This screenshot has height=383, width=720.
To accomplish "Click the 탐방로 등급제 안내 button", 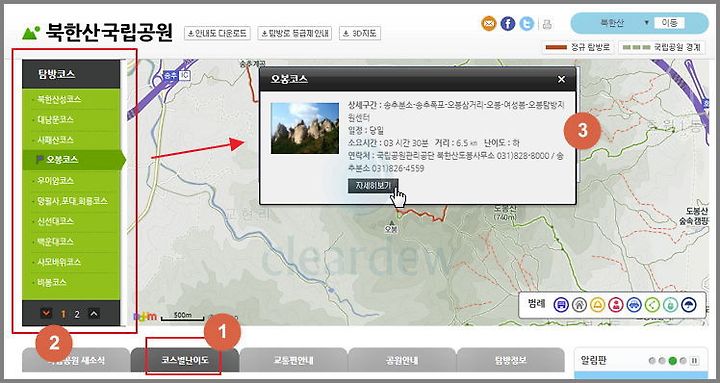I will coord(294,34).
